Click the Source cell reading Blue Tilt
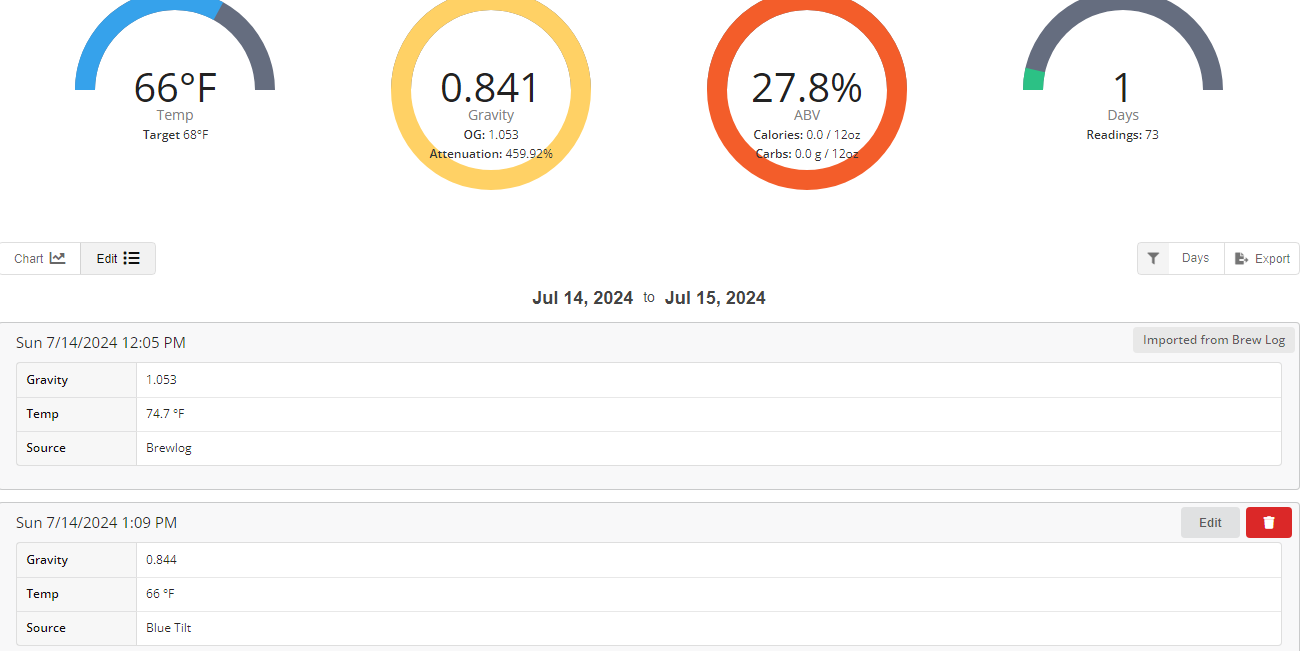 [168, 628]
